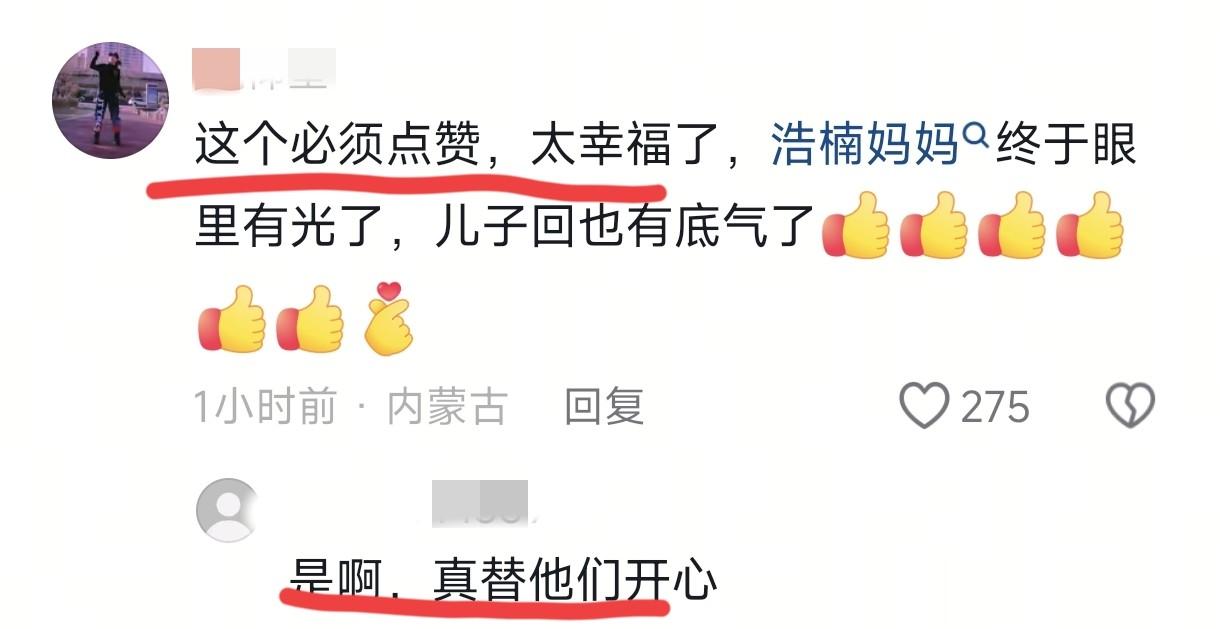Tap the replier's blurred username
1220x629 pixels.
(480, 504)
